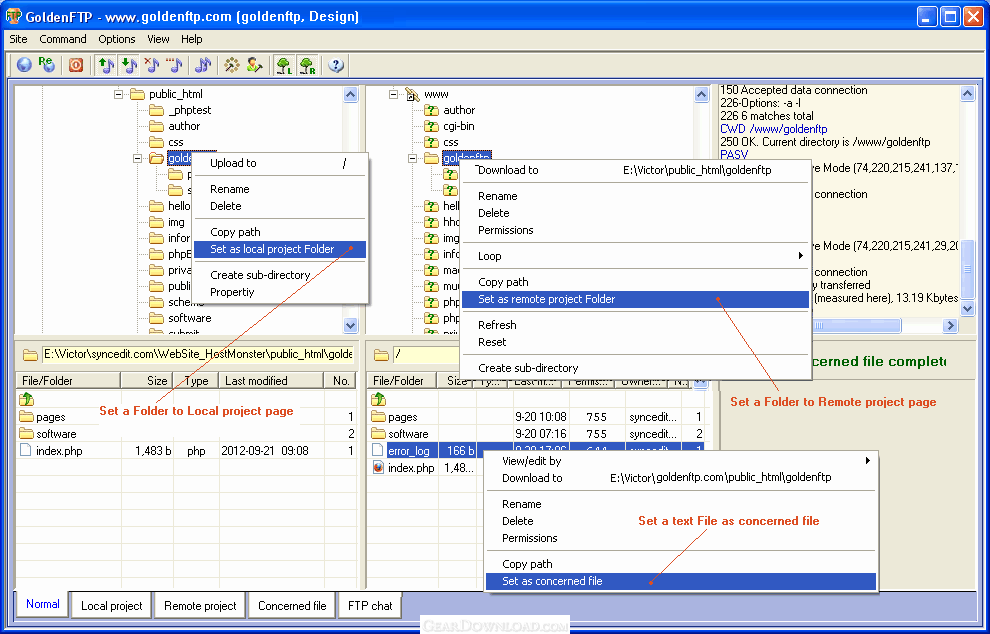Collapse the local golde folder node
The image size is (990, 634).
click(137, 158)
